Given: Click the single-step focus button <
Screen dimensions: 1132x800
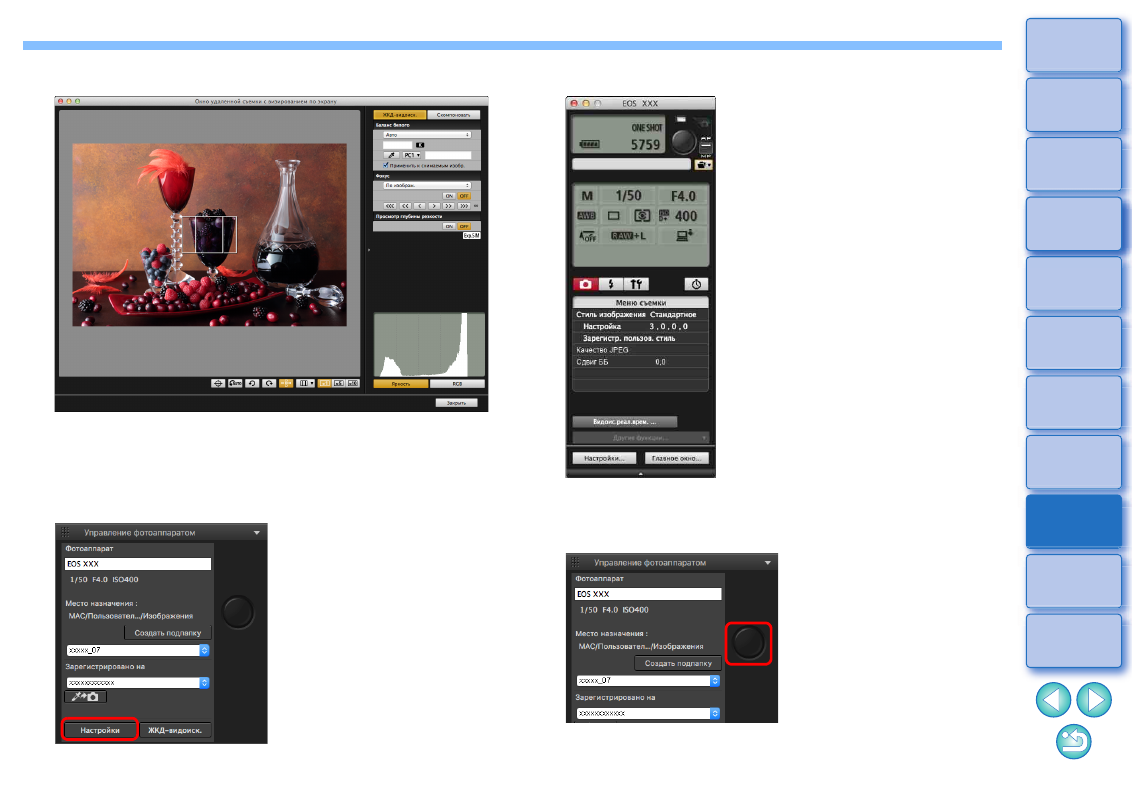Looking at the screenshot, I should point(420,206).
